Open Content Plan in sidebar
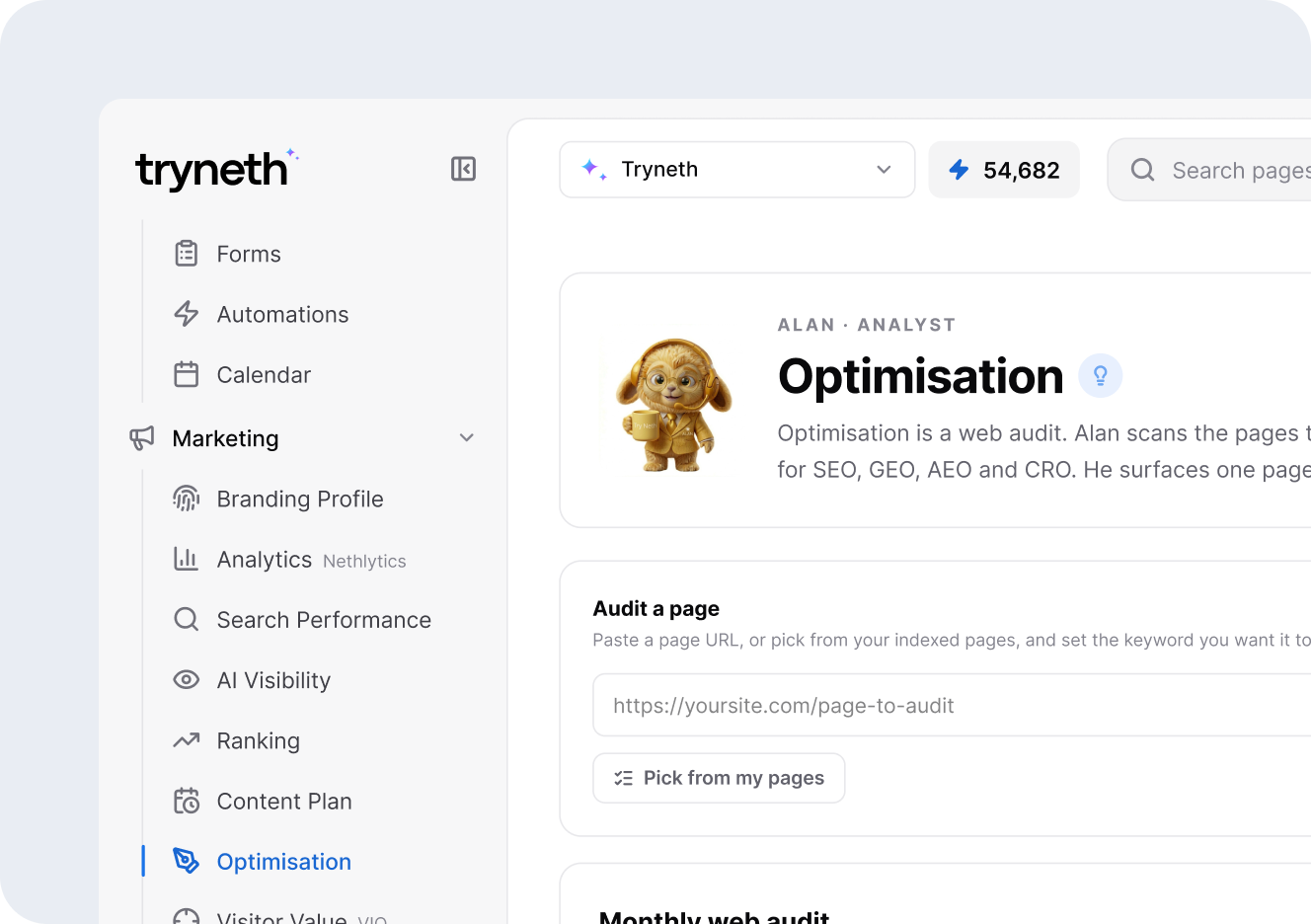The width and height of the screenshot is (1311, 924). [284, 801]
